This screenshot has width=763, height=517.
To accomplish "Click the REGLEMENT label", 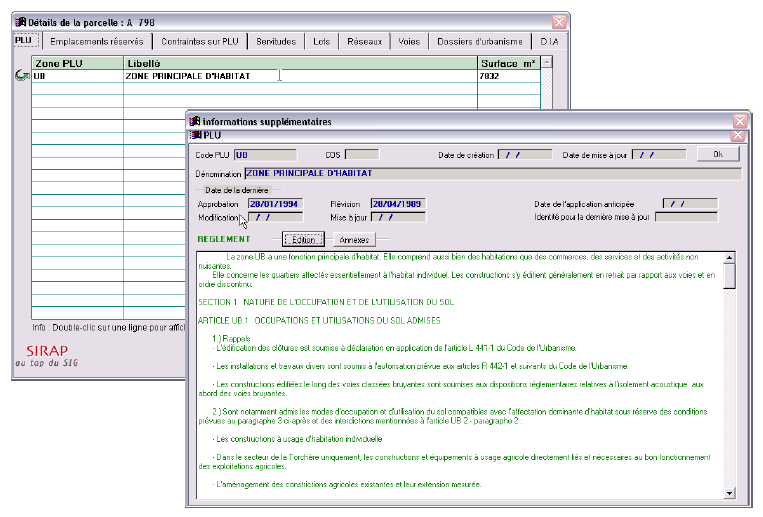I will coord(224,239).
